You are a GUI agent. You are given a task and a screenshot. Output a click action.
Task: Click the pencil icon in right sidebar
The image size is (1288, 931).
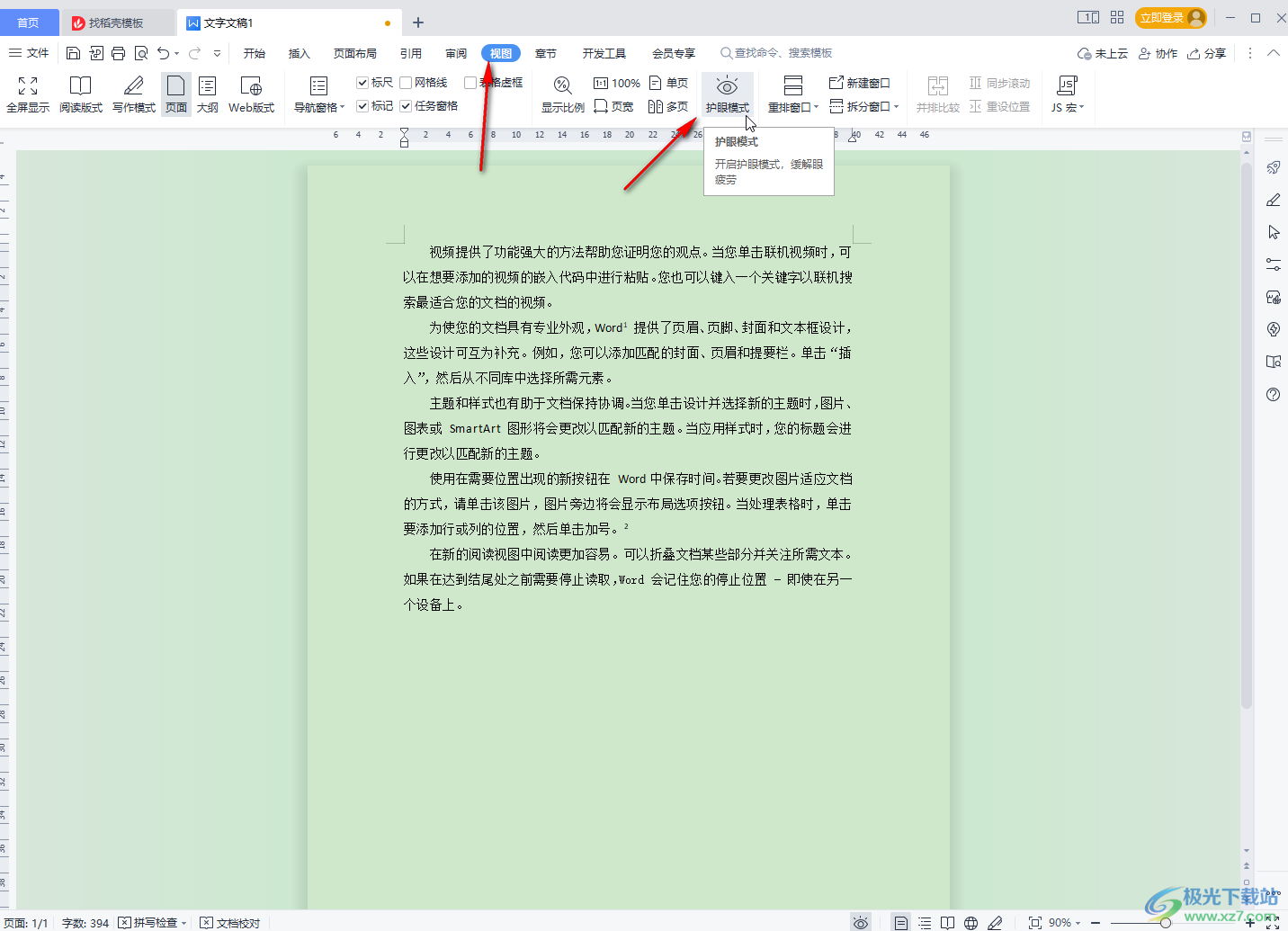[x=1274, y=200]
